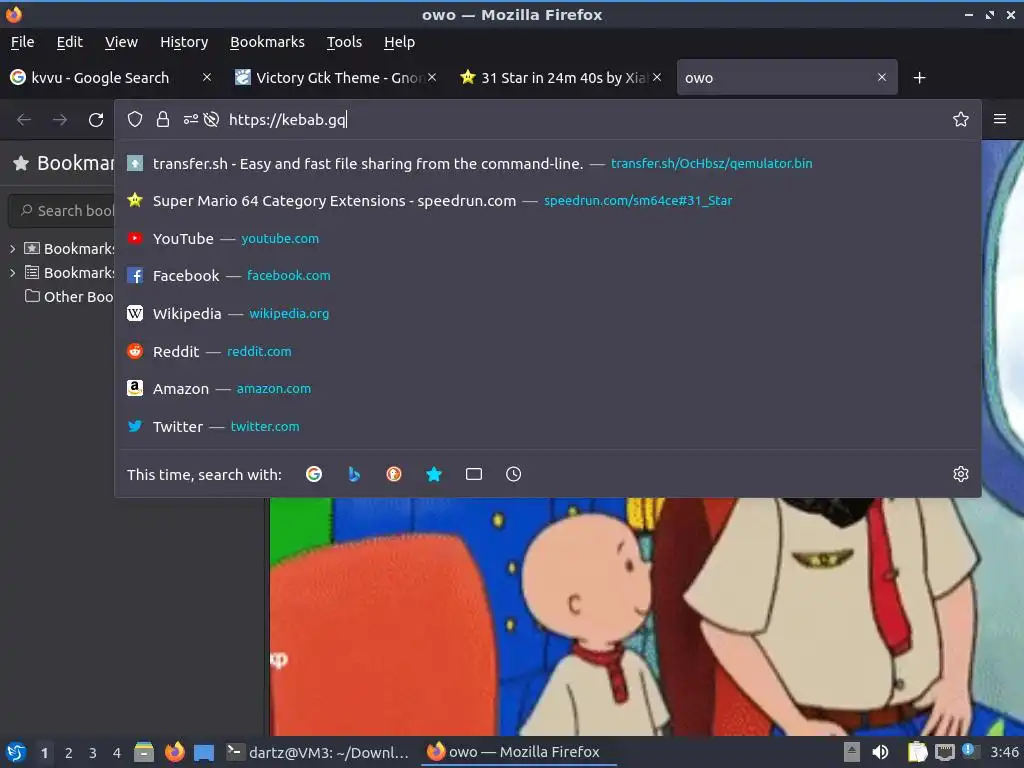This screenshot has width=1024, height=768.
Task: Launch the file manager from taskbar
Action: coord(144,752)
